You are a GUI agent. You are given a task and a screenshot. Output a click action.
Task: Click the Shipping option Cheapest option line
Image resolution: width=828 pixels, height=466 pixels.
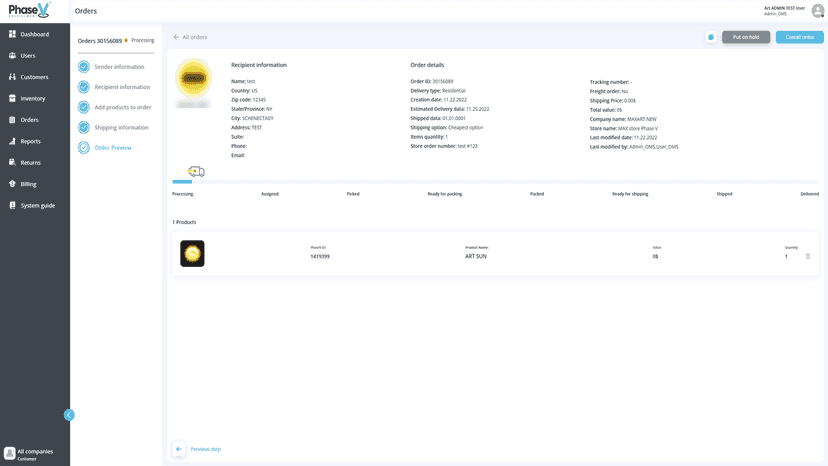point(446,127)
